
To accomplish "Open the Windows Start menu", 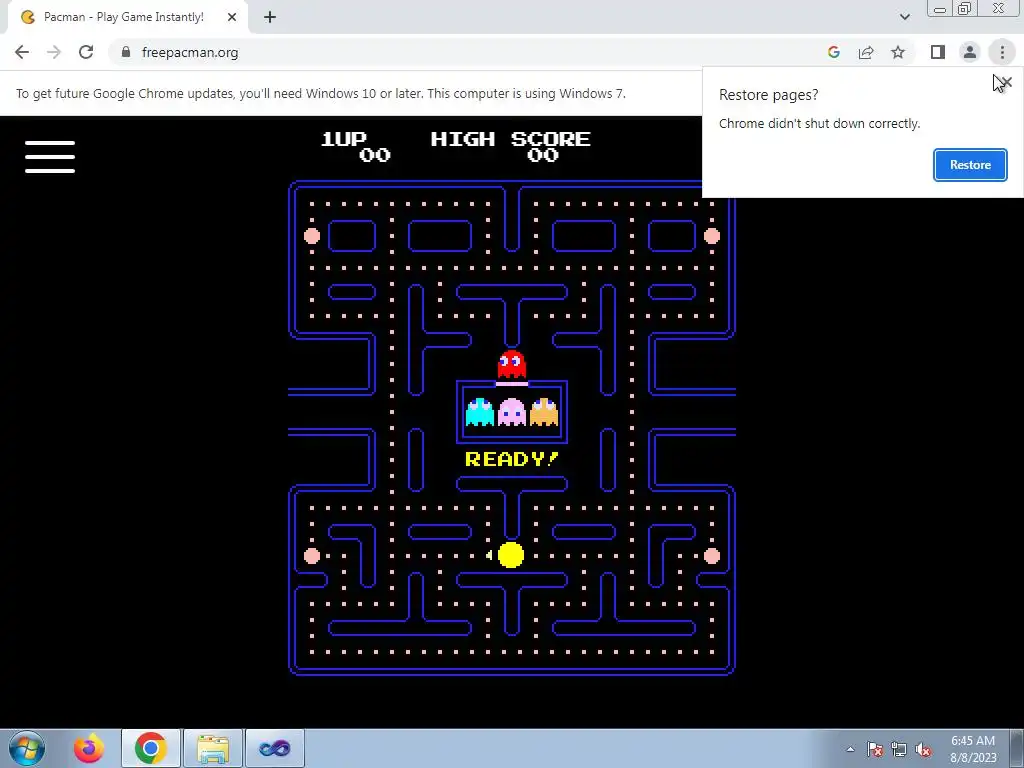I will [x=27, y=748].
